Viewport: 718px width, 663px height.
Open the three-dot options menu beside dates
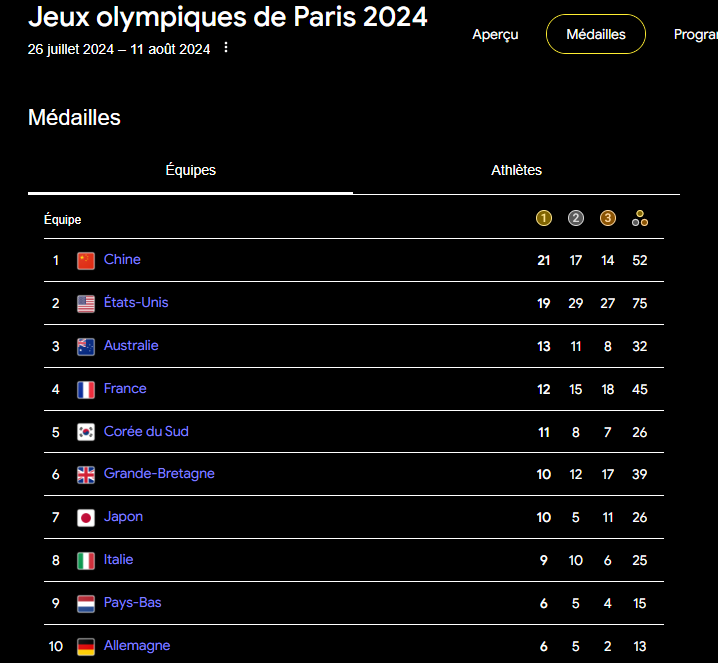point(226,48)
